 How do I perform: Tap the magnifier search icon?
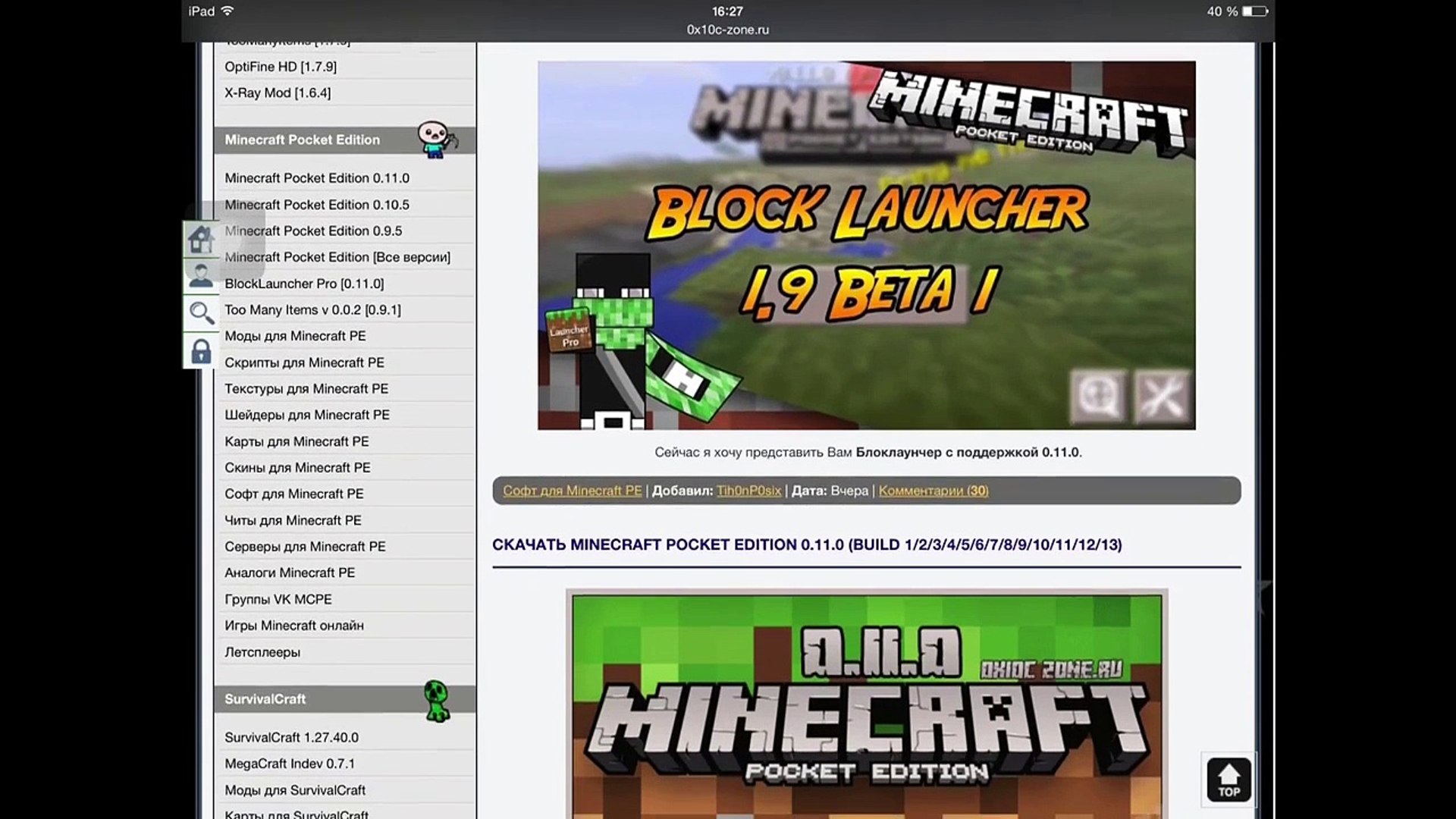[x=201, y=312]
